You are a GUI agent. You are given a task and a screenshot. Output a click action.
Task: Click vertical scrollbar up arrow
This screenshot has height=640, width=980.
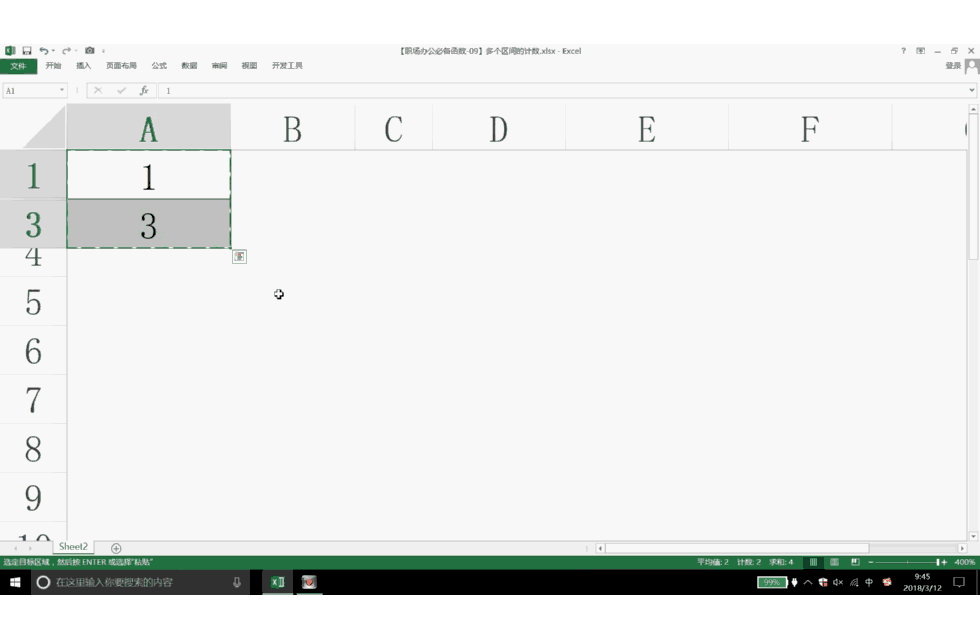[x=973, y=109]
